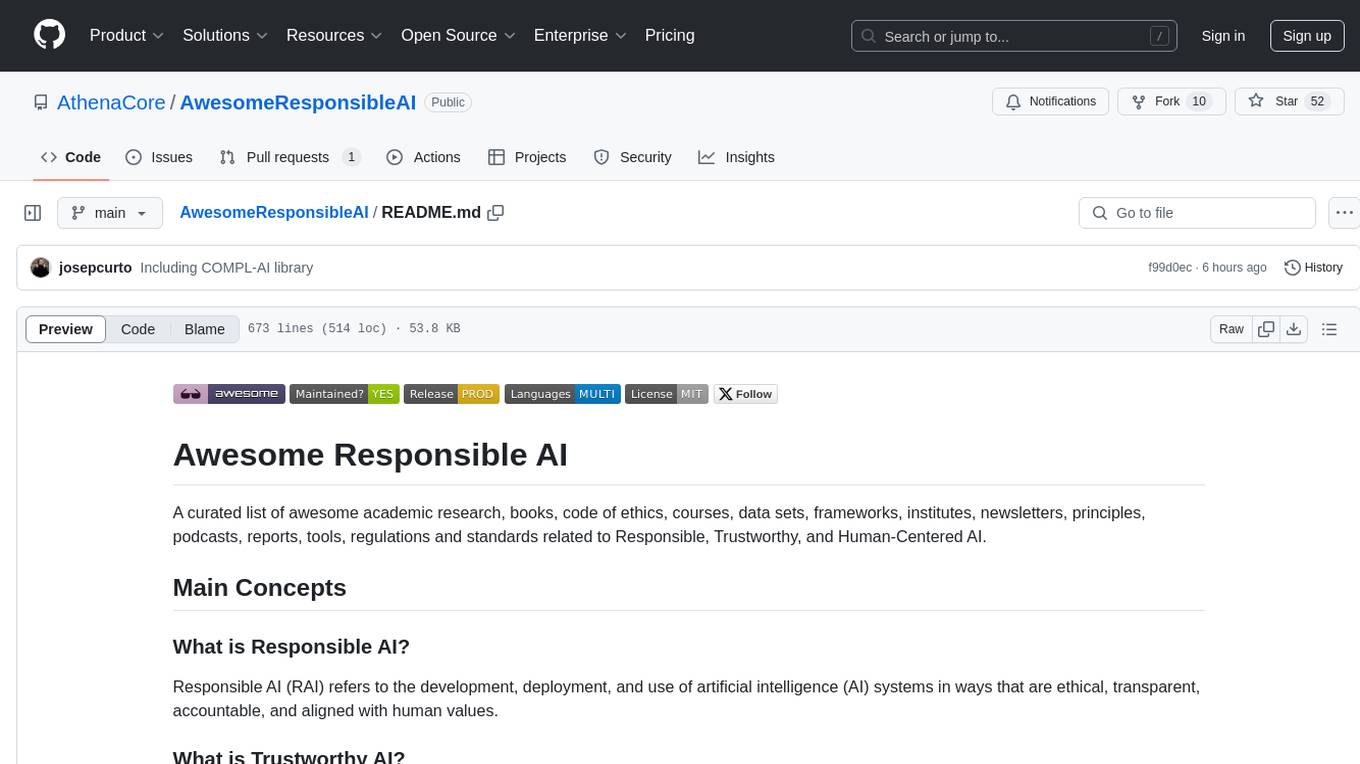The image size is (1360, 764).
Task: Toggle the file tree side panel
Action: [33, 213]
